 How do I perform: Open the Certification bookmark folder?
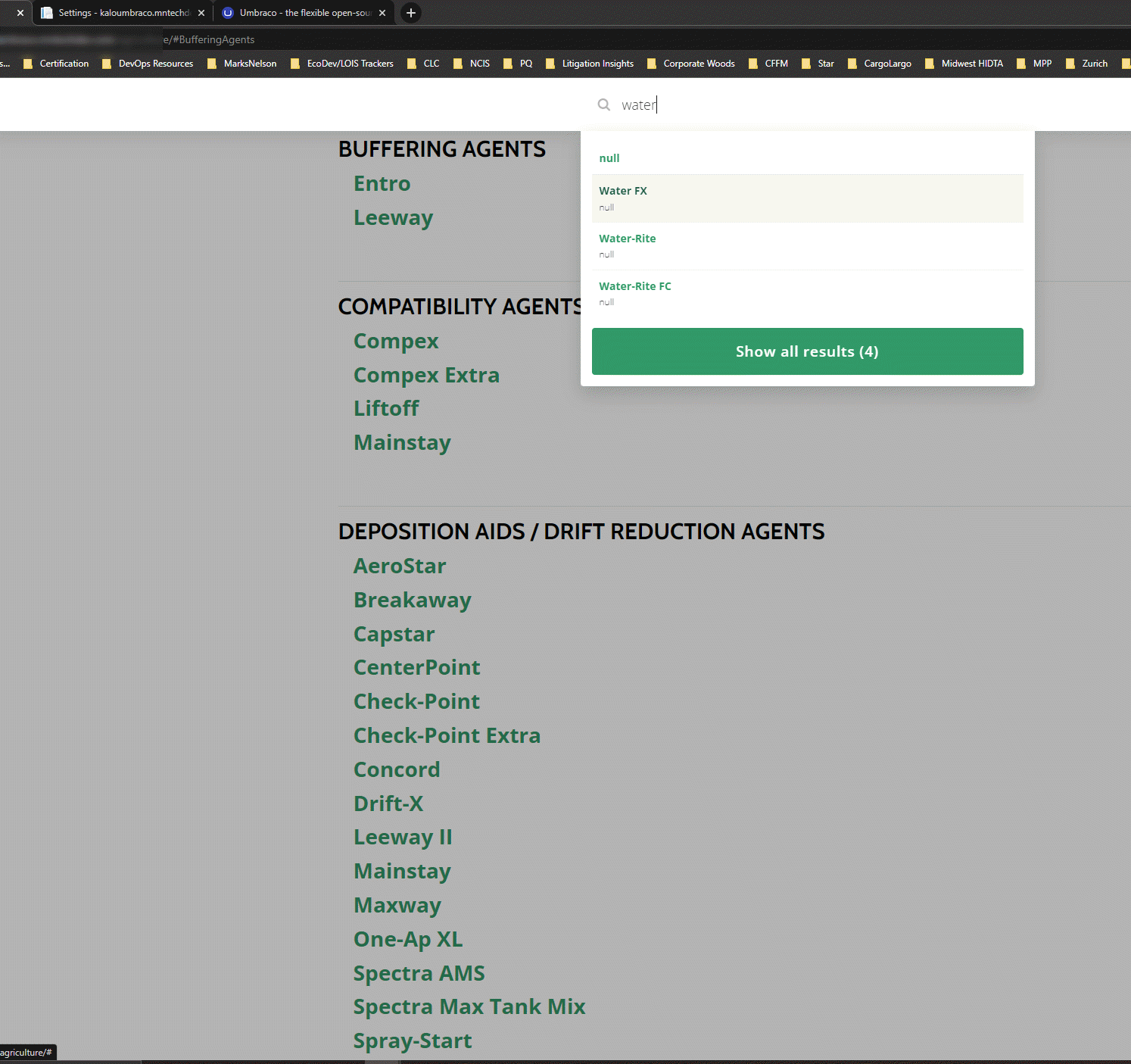click(x=56, y=64)
